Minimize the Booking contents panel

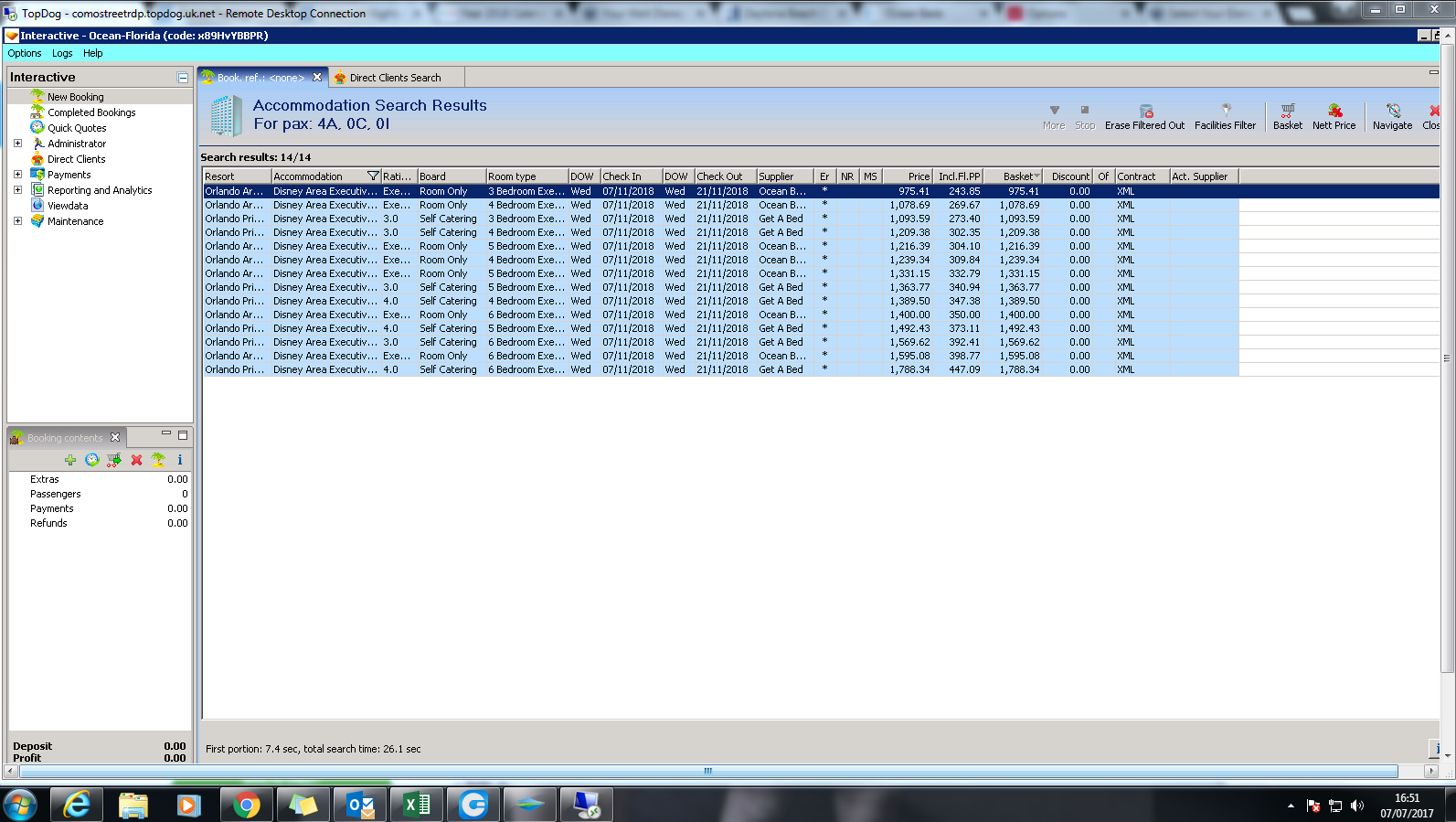pyautogui.click(x=166, y=434)
